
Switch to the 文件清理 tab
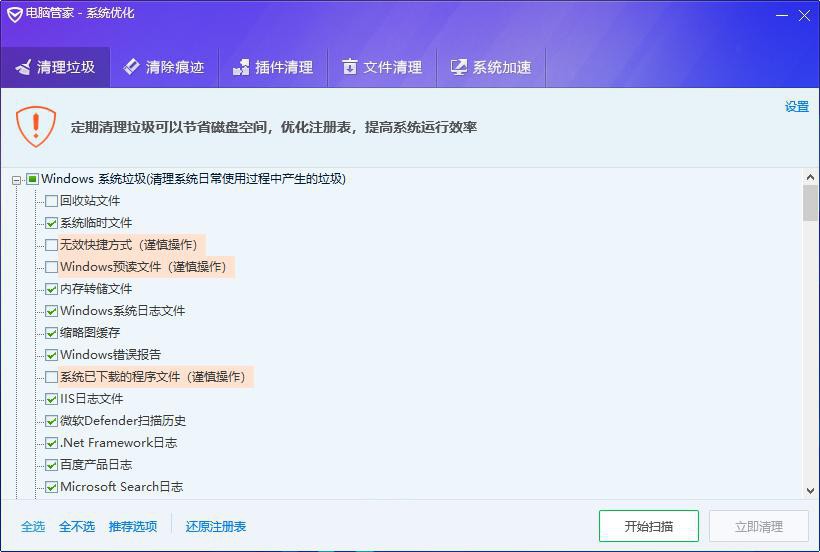pos(382,67)
